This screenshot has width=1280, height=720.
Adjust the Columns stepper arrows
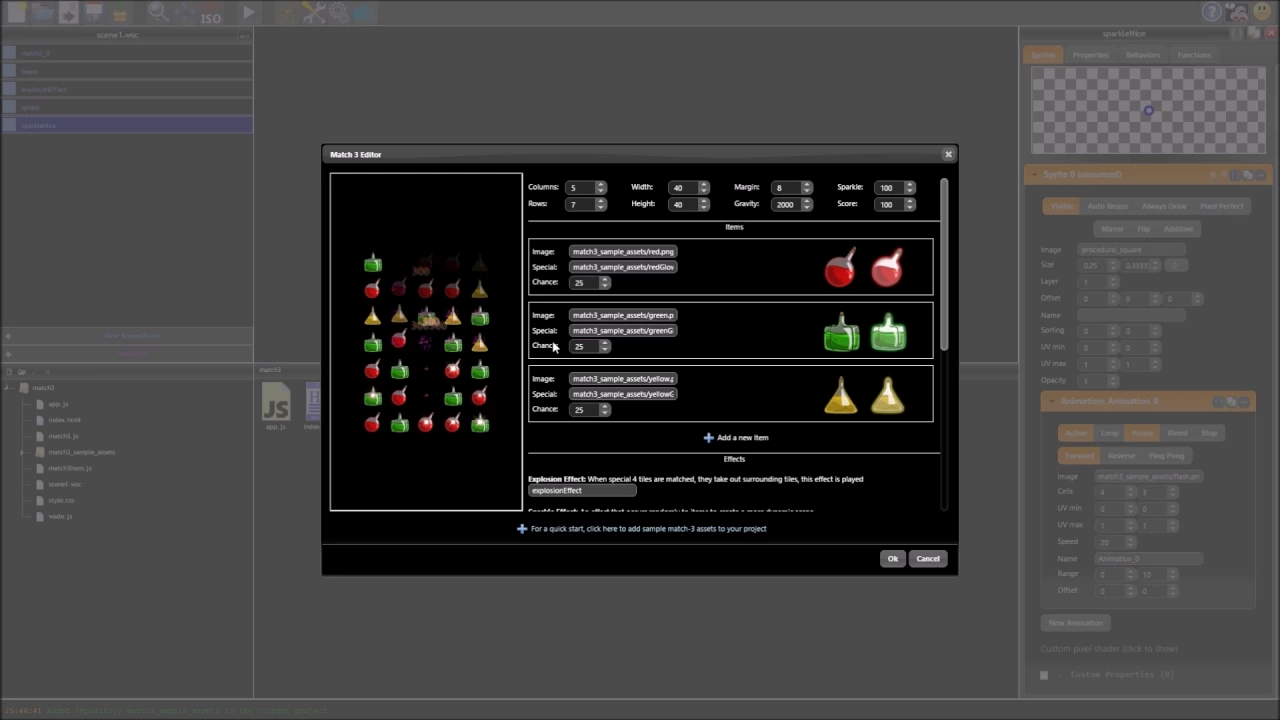[x=600, y=187]
